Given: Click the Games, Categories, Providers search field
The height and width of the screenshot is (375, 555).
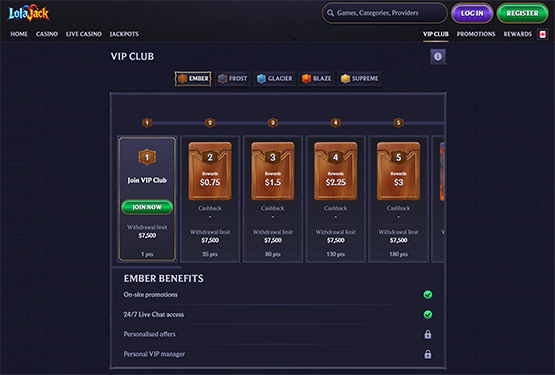Looking at the screenshot, I should (385, 13).
